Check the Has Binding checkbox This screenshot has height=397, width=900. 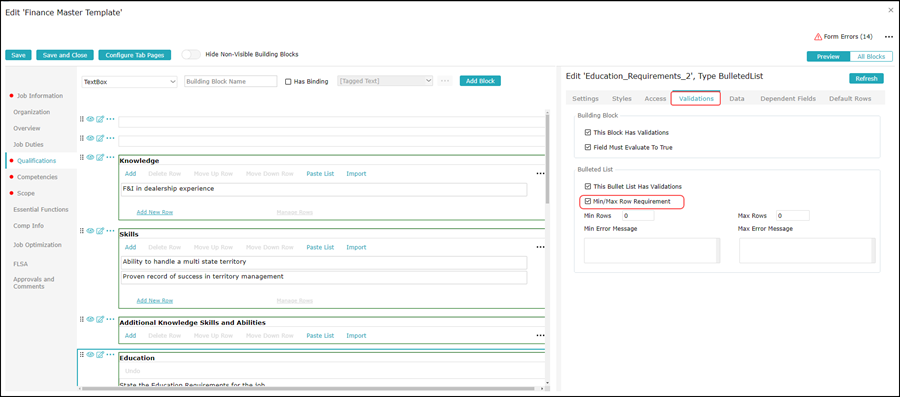[289, 81]
